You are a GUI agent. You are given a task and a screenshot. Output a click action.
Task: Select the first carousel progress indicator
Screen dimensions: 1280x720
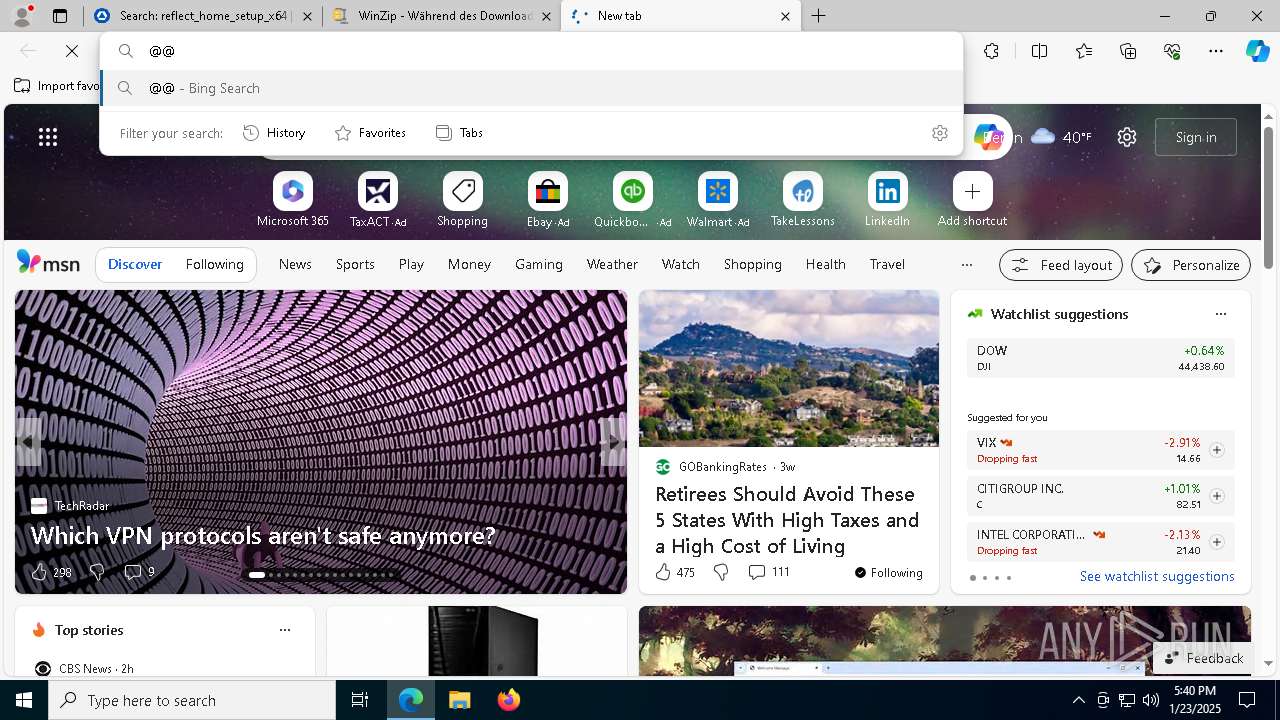pyautogui.click(x=257, y=575)
